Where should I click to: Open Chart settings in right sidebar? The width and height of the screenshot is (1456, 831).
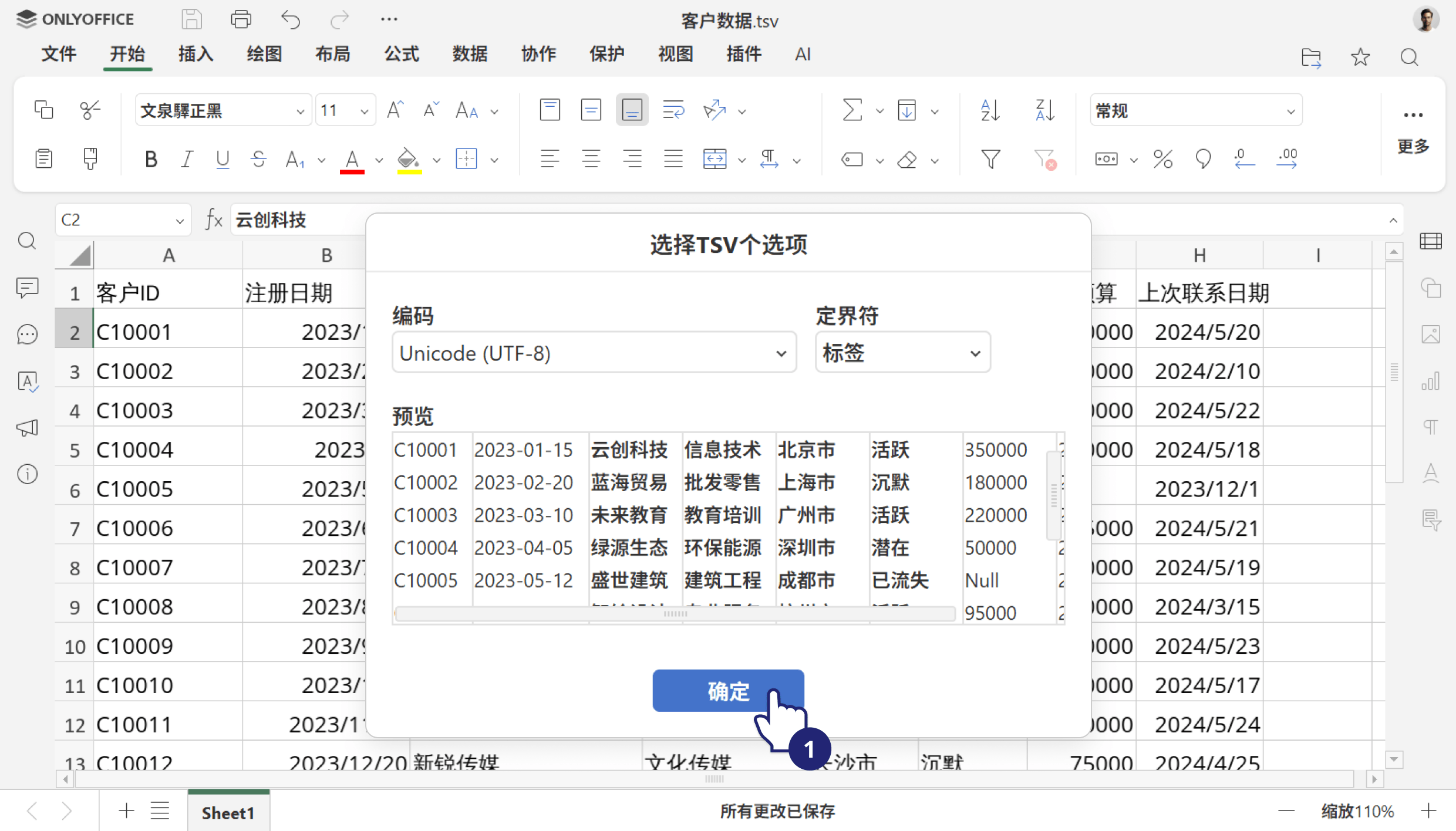tap(1431, 381)
